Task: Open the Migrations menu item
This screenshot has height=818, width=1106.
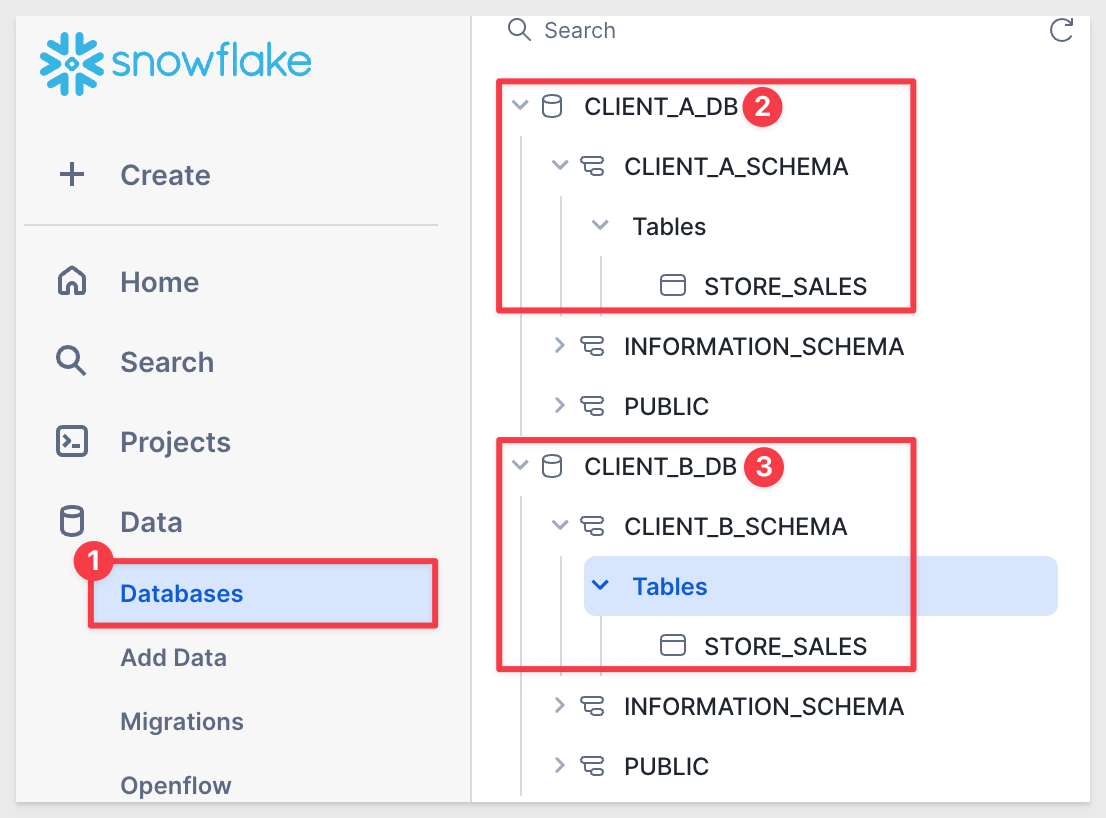Action: [x=182, y=721]
